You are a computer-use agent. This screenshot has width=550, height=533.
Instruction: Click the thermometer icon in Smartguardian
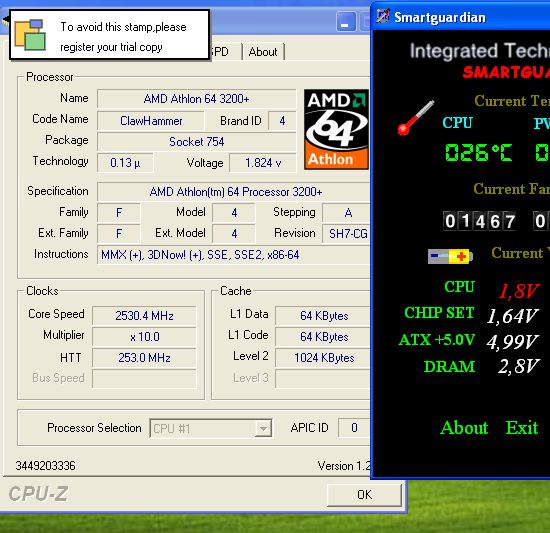click(416, 117)
